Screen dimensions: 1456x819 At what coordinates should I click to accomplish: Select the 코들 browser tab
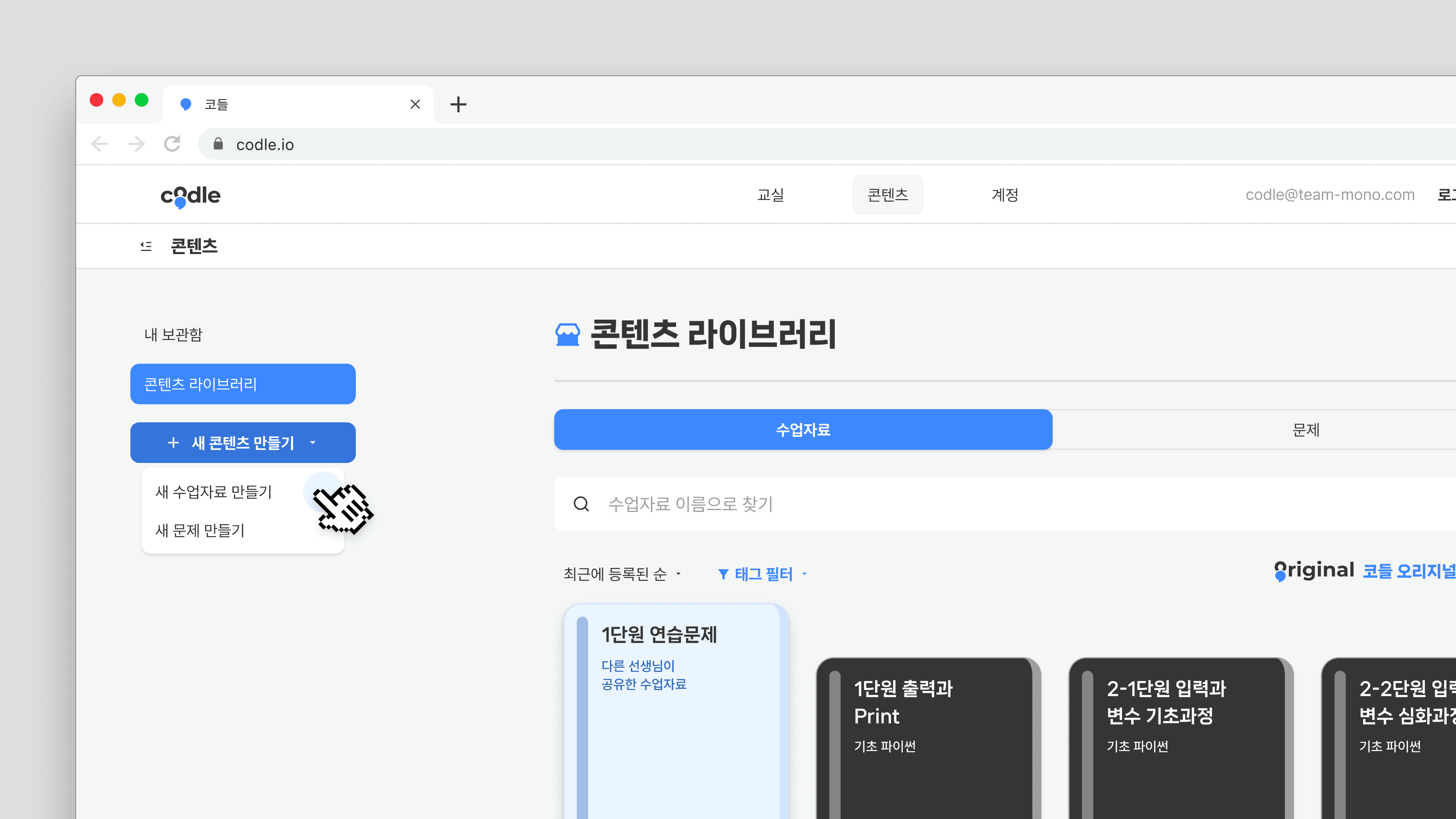coord(298,104)
